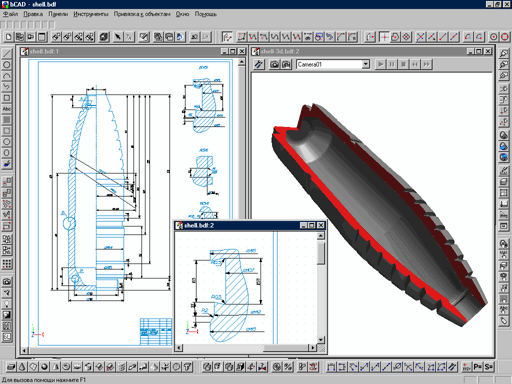Create a new document with the blank page icon

point(9,37)
